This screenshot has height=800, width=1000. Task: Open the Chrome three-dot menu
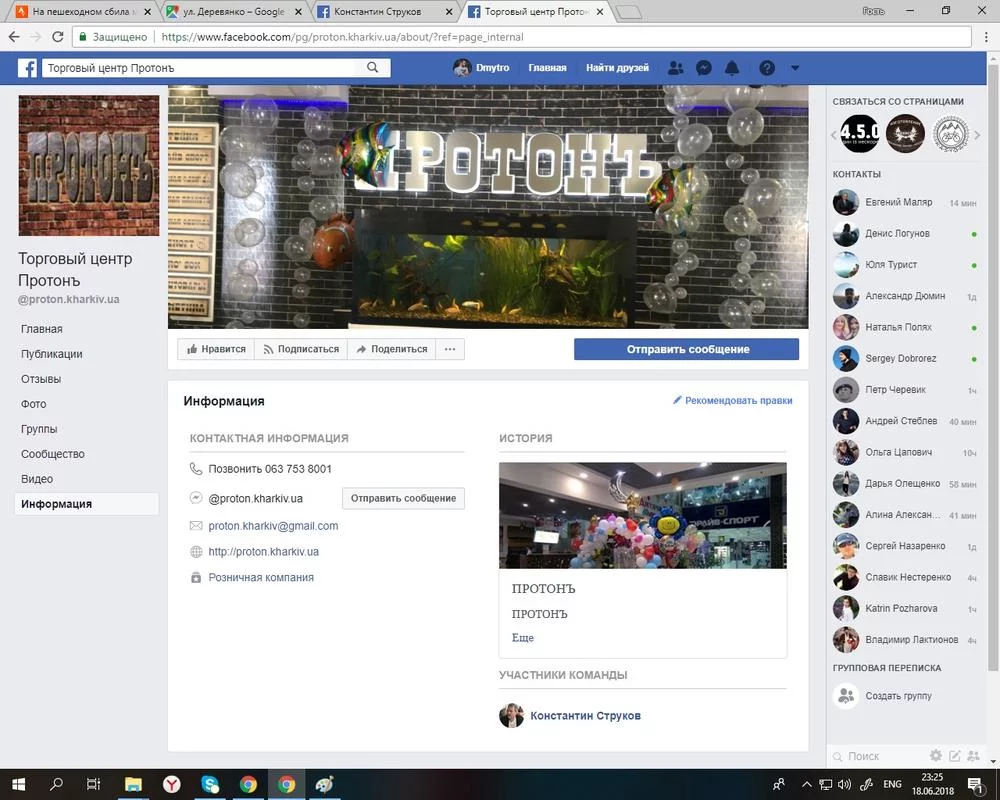click(x=986, y=37)
